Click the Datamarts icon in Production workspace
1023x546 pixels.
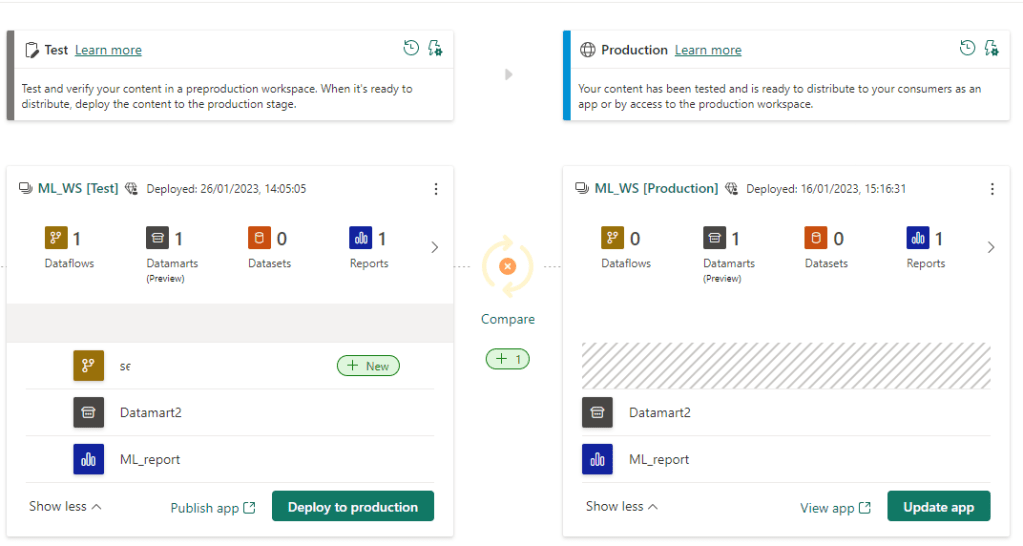click(714, 238)
